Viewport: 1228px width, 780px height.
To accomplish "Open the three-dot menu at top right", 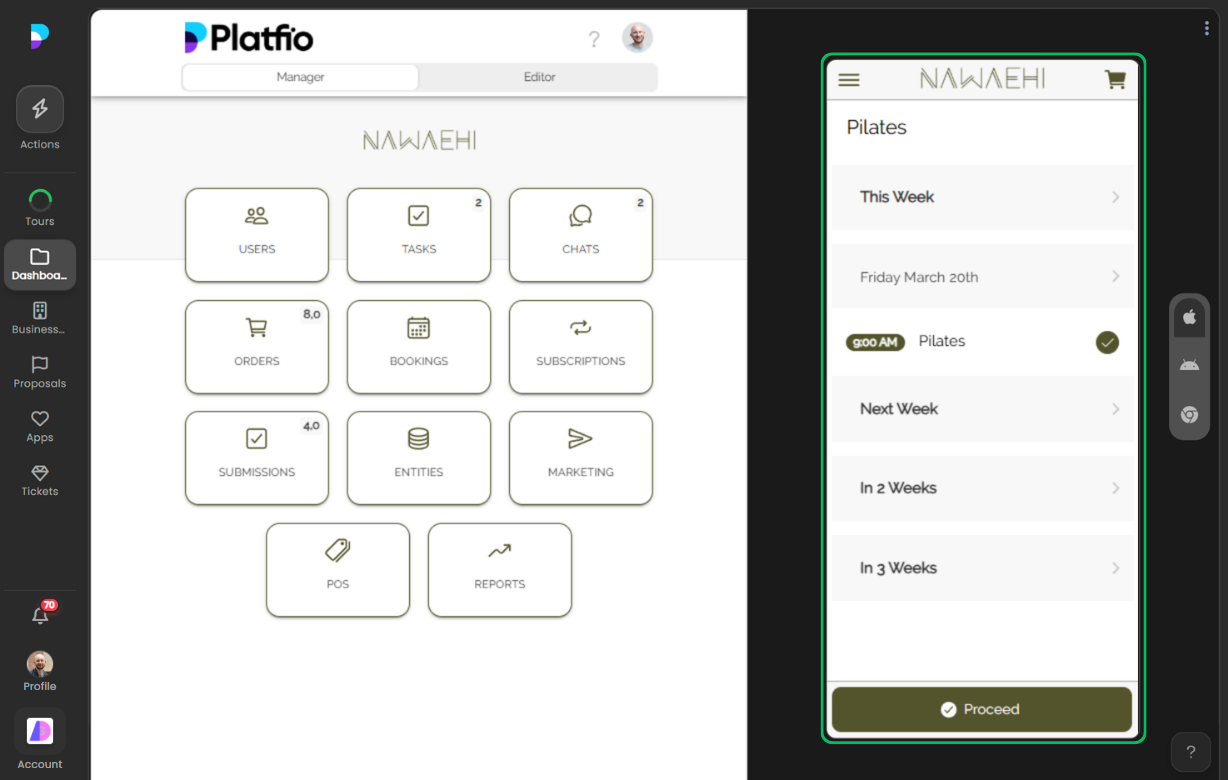I will pyautogui.click(x=1205, y=27).
